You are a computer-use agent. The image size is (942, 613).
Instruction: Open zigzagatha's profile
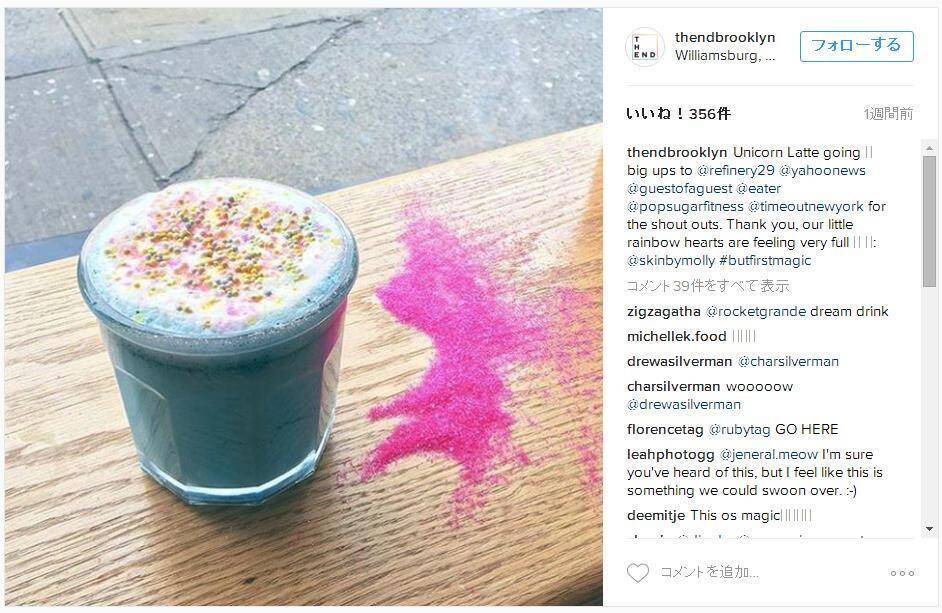click(x=663, y=312)
